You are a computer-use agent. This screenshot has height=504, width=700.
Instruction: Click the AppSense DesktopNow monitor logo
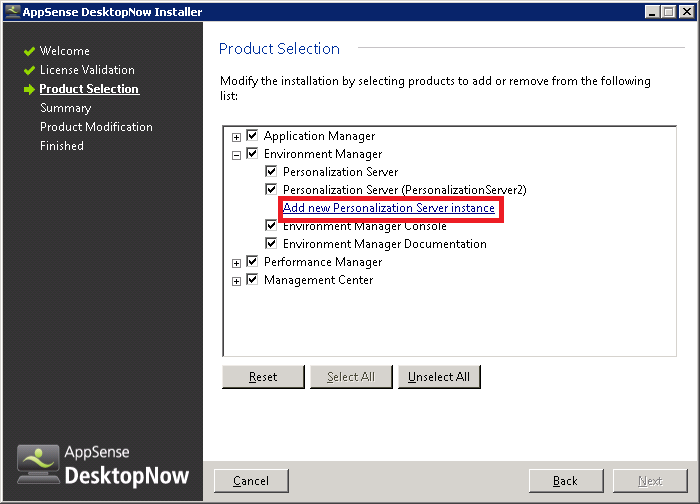pyautogui.click(x=38, y=464)
